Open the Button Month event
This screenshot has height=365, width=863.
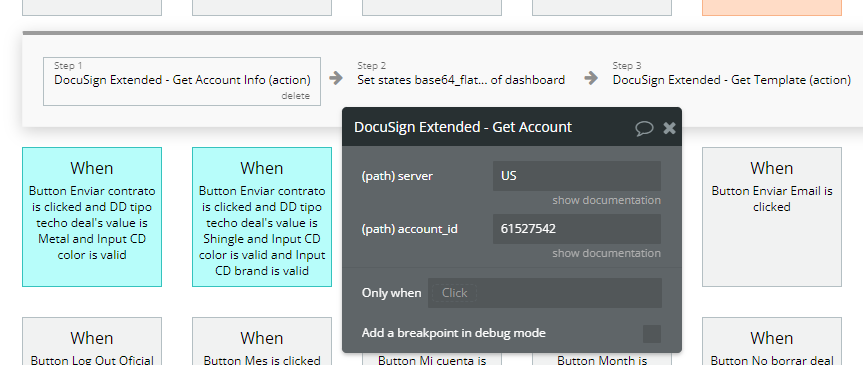(x=602, y=359)
